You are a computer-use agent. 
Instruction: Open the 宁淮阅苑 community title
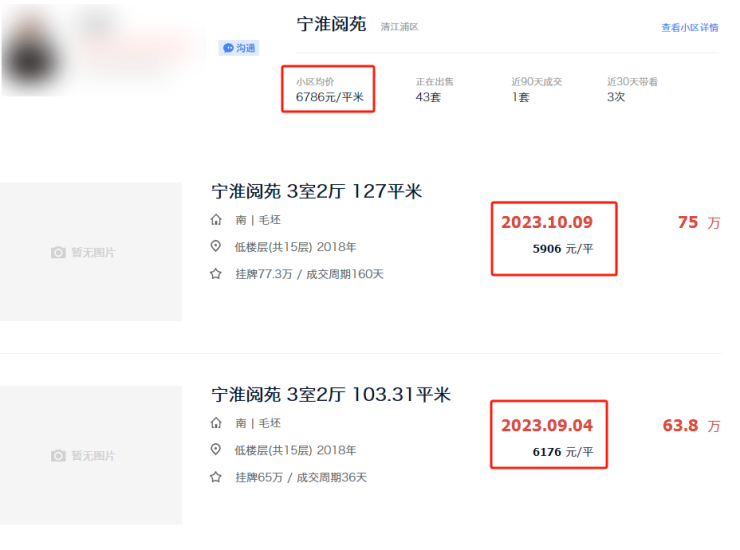click(x=331, y=25)
